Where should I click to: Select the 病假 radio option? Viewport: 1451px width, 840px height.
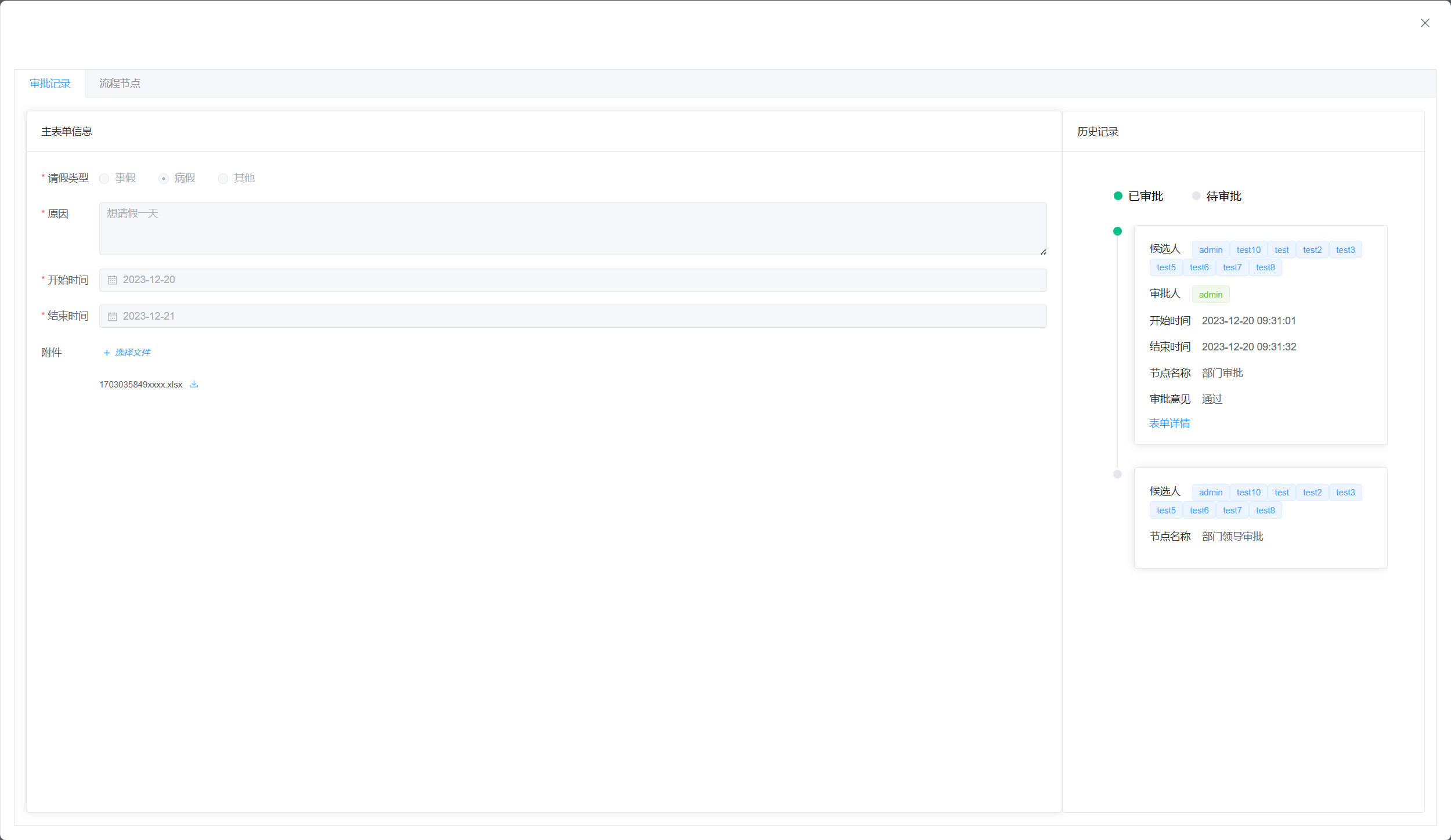pos(164,179)
